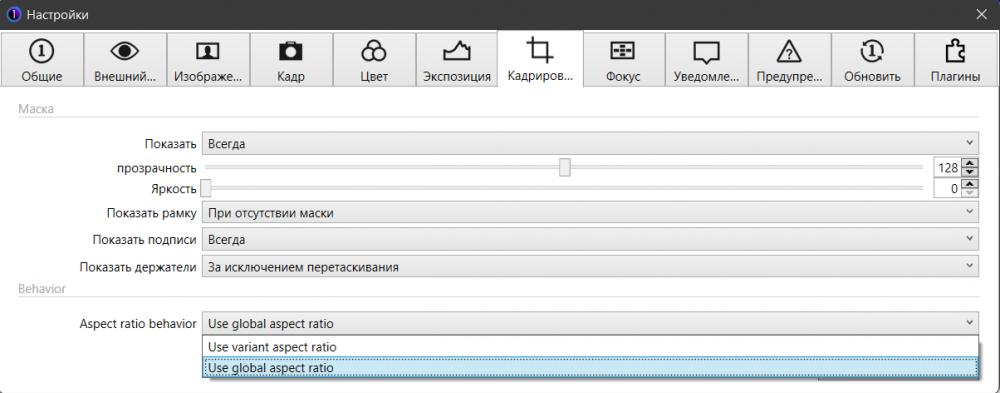
Task: Open the Цвет settings tab
Action: [x=374, y=59]
